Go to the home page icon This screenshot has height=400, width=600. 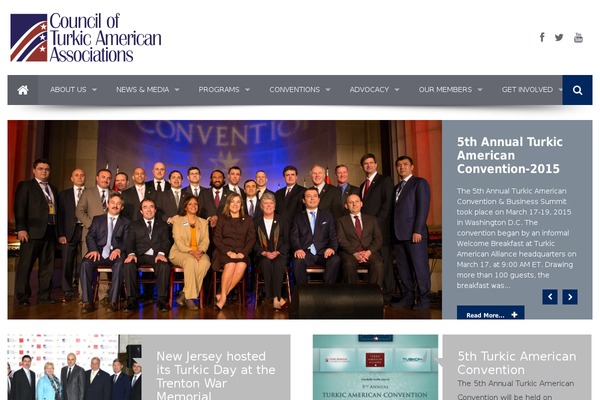tap(23, 90)
